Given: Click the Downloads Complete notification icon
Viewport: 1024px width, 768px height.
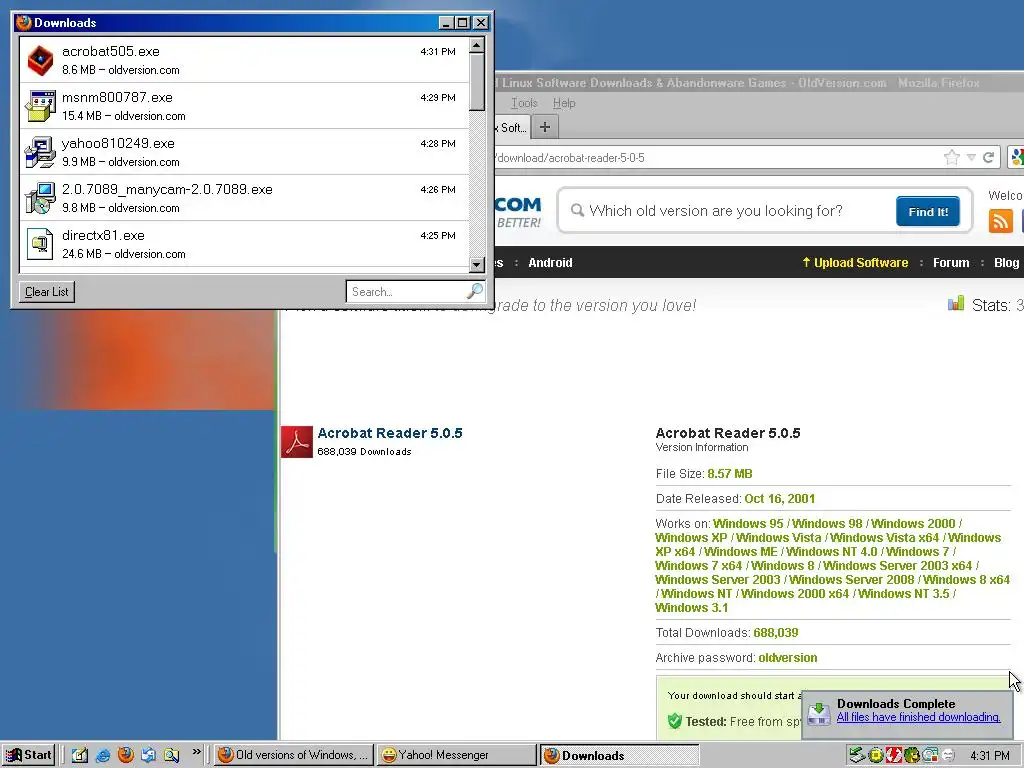Looking at the screenshot, I should [819, 712].
